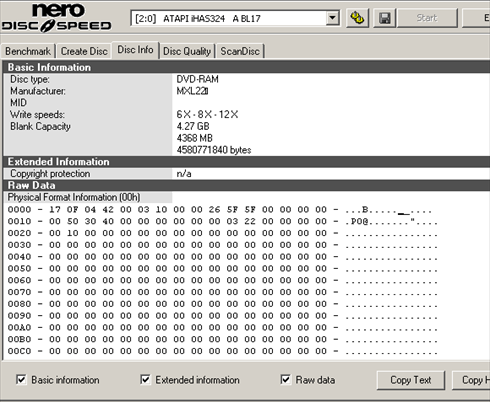Switch to the Benchmark tab
The height and width of the screenshot is (402, 490).
pos(28,51)
